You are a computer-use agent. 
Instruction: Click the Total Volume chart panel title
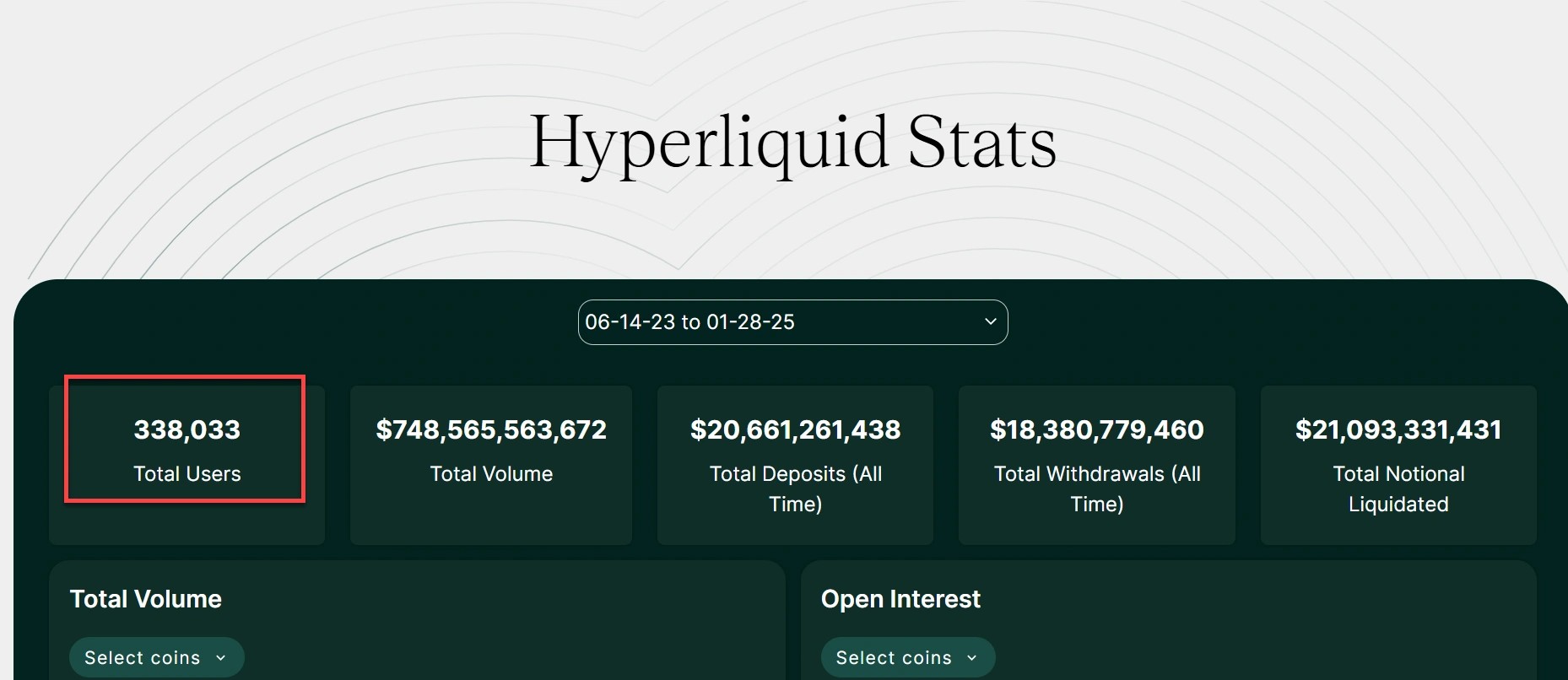146,599
